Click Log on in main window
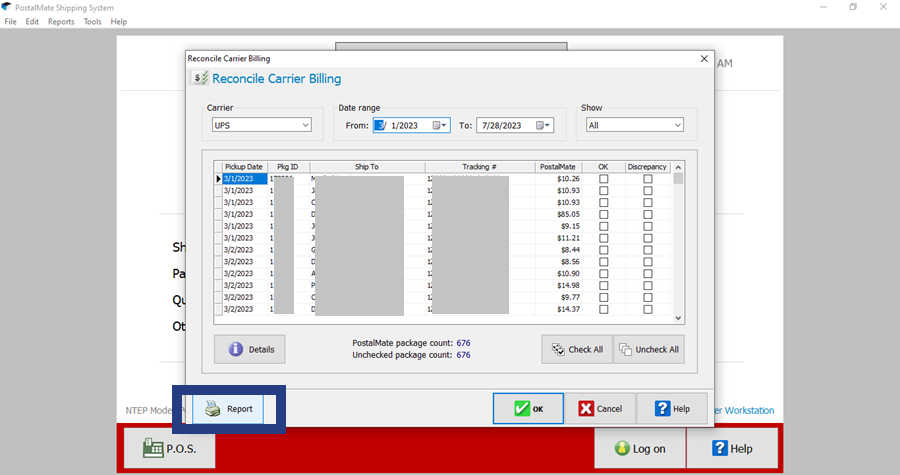 click(640, 449)
